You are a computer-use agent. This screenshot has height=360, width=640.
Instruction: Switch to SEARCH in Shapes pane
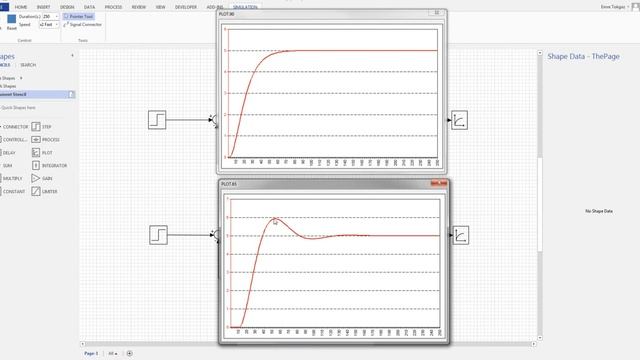click(28, 65)
